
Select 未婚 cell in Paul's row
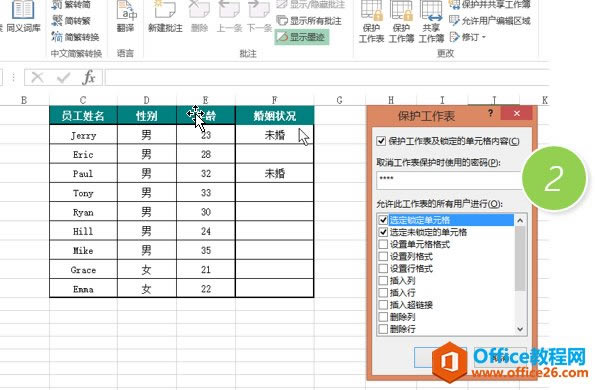[x=274, y=174]
